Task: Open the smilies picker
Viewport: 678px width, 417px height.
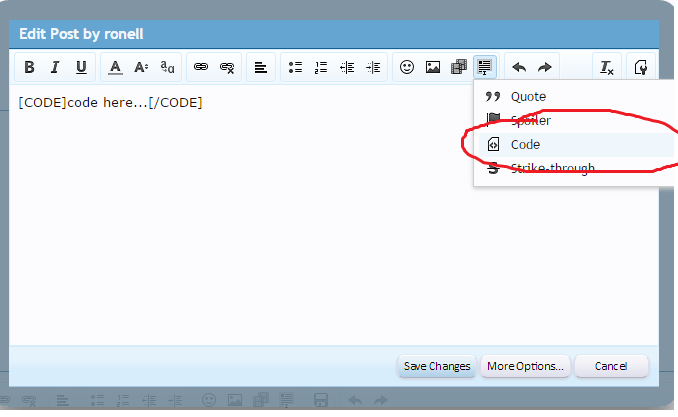Action: (407, 67)
